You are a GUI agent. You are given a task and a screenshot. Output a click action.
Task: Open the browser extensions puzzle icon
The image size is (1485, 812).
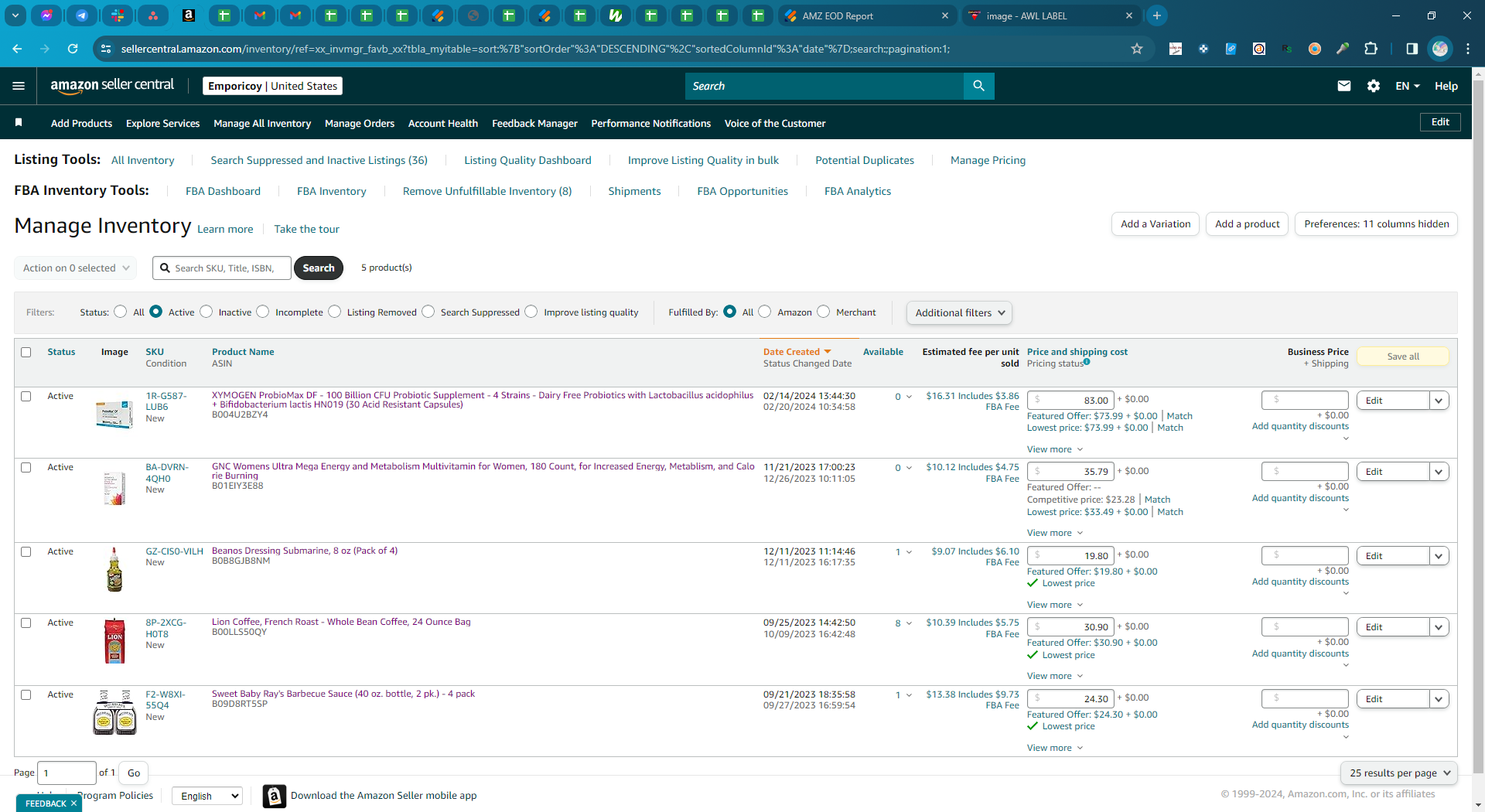pyautogui.click(x=1371, y=49)
